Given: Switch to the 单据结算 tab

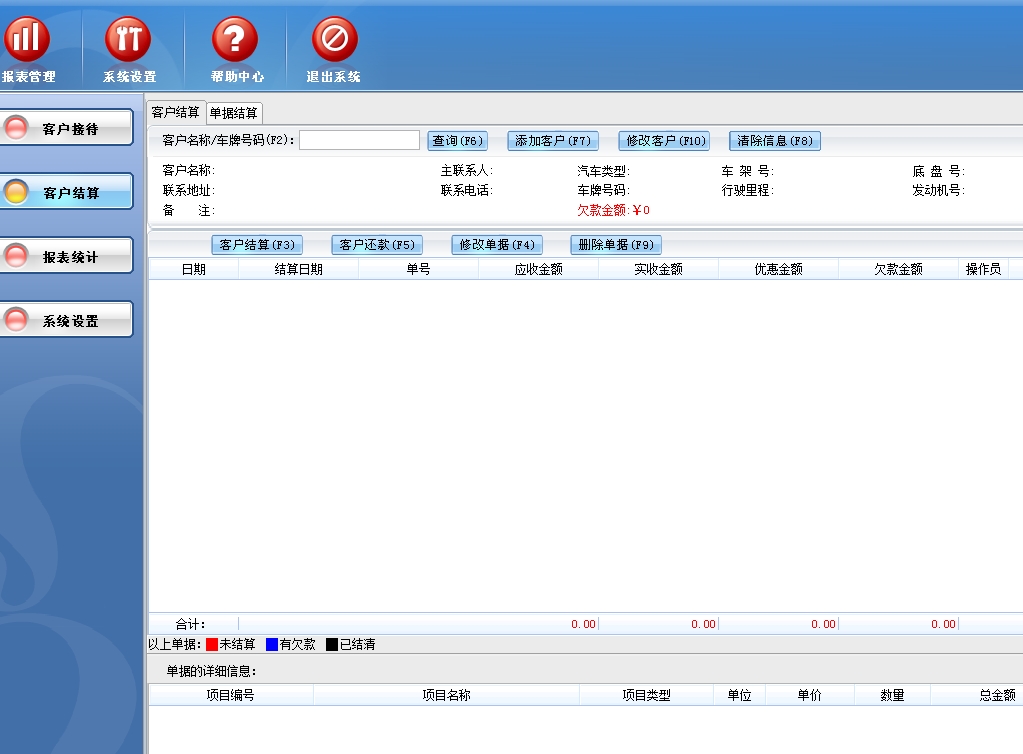Looking at the screenshot, I should [x=234, y=113].
